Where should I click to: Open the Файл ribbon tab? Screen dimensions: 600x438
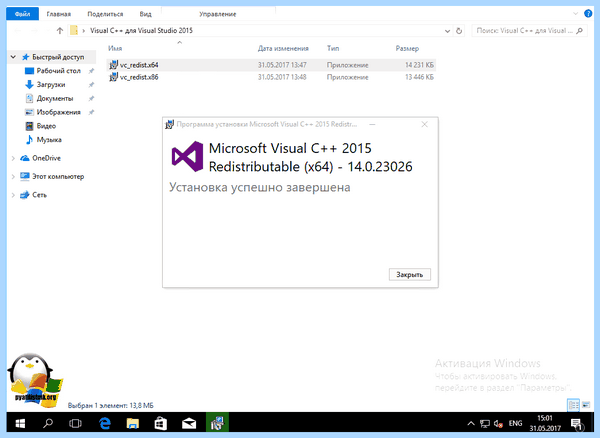click(23, 14)
